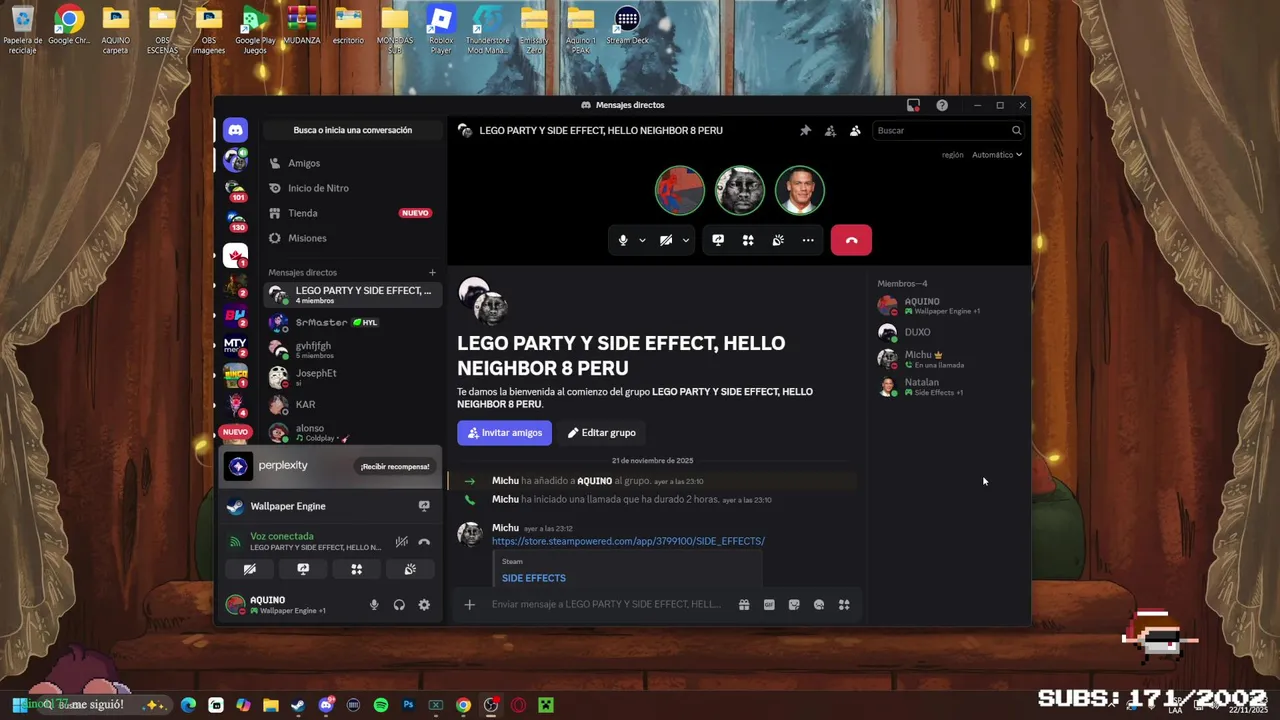1280x720 pixels.
Task: Open Spotify from Windows taskbar
Action: click(381, 705)
